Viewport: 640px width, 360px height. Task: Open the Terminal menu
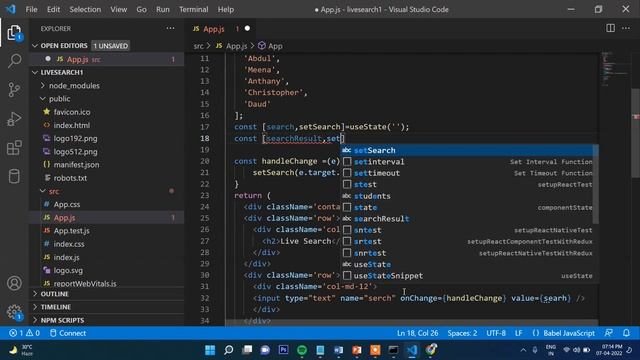tap(193, 9)
